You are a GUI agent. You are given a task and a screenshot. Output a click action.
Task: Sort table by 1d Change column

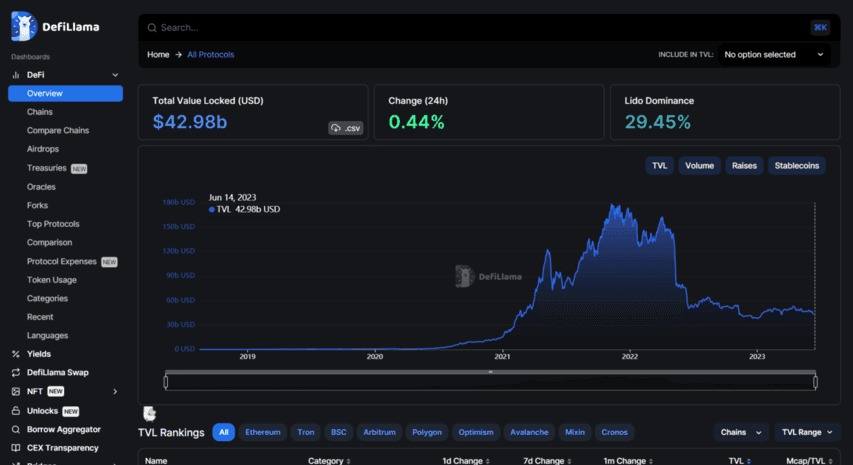click(466, 461)
